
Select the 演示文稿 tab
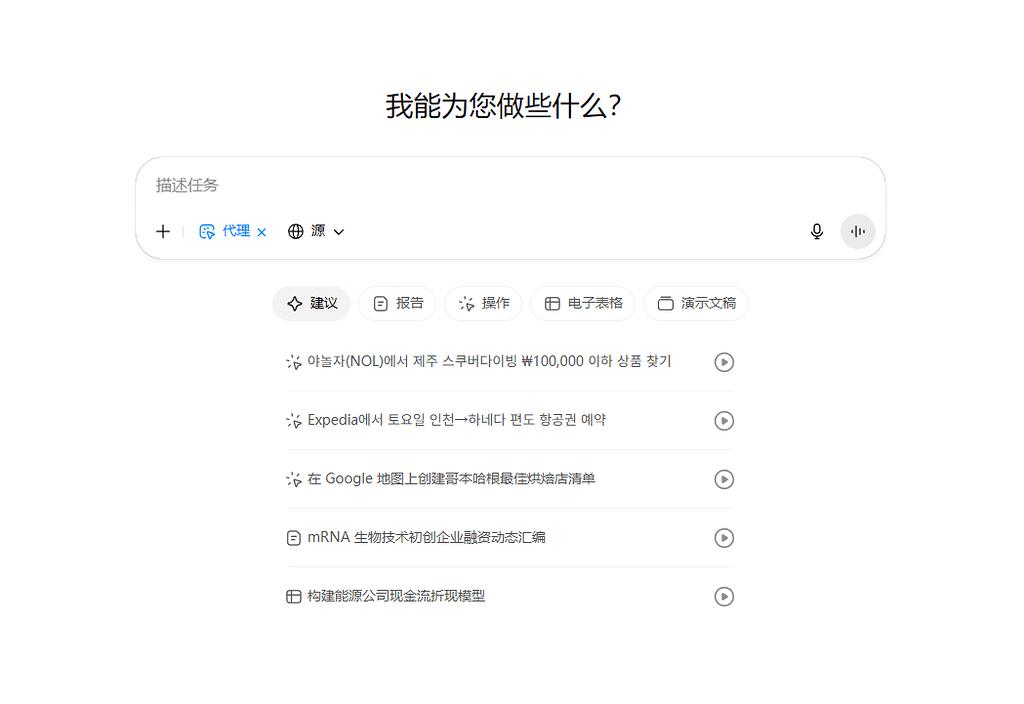click(696, 303)
